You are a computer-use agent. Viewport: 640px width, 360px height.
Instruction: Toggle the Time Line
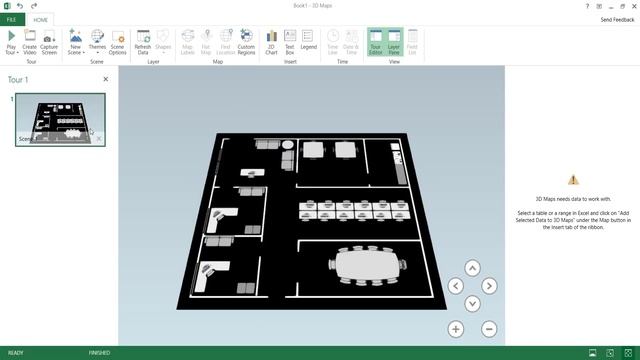(x=333, y=42)
